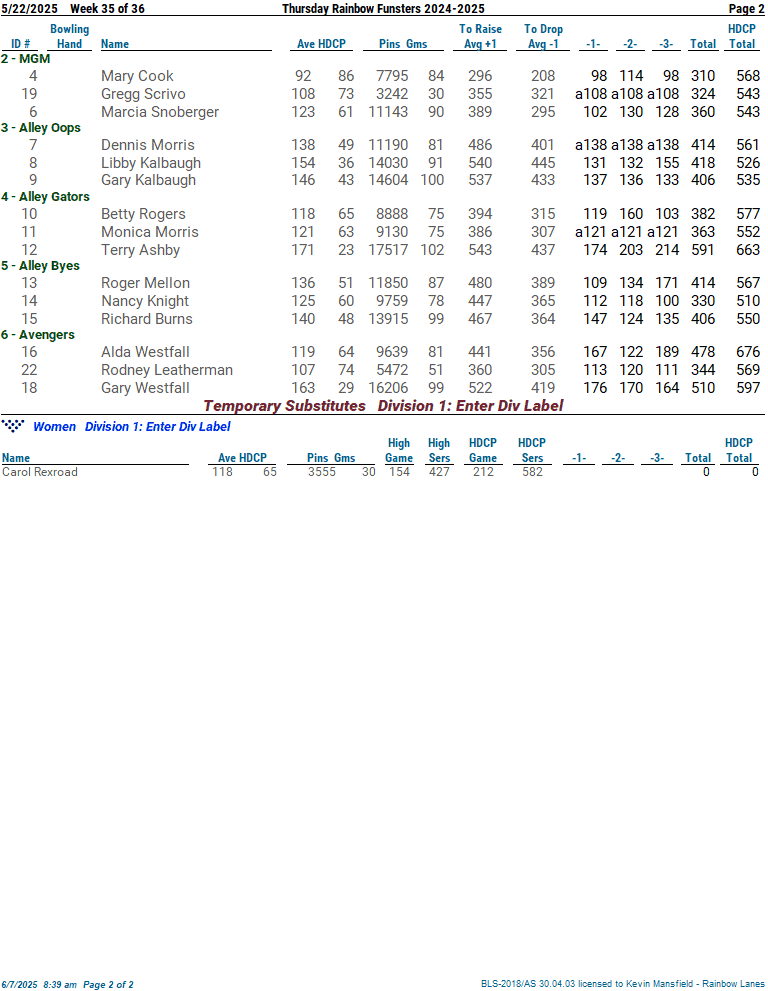Select the name Gary Westfall

[145, 388]
